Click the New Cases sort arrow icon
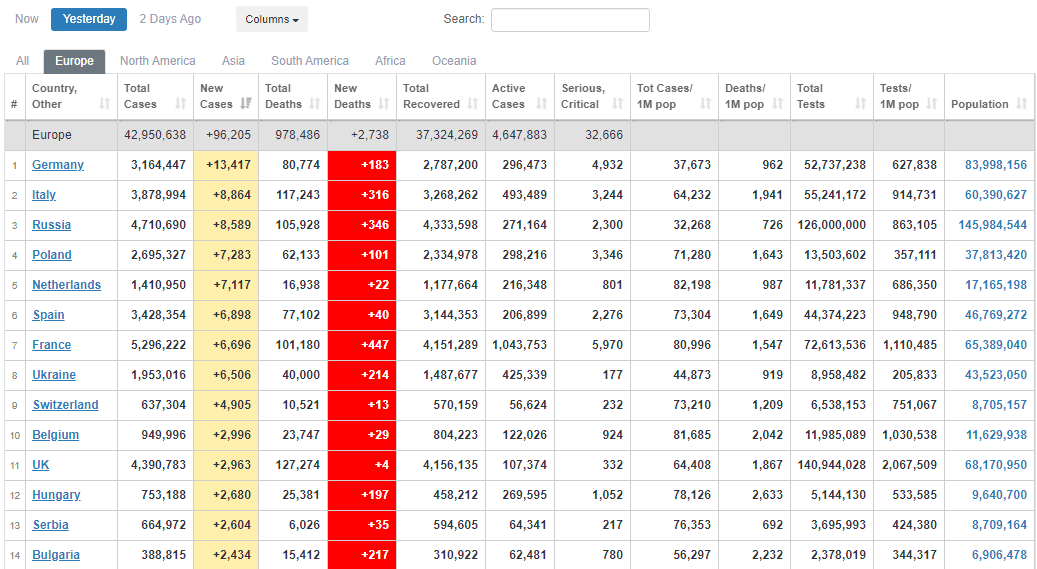This screenshot has width=1037, height=569. [246, 104]
